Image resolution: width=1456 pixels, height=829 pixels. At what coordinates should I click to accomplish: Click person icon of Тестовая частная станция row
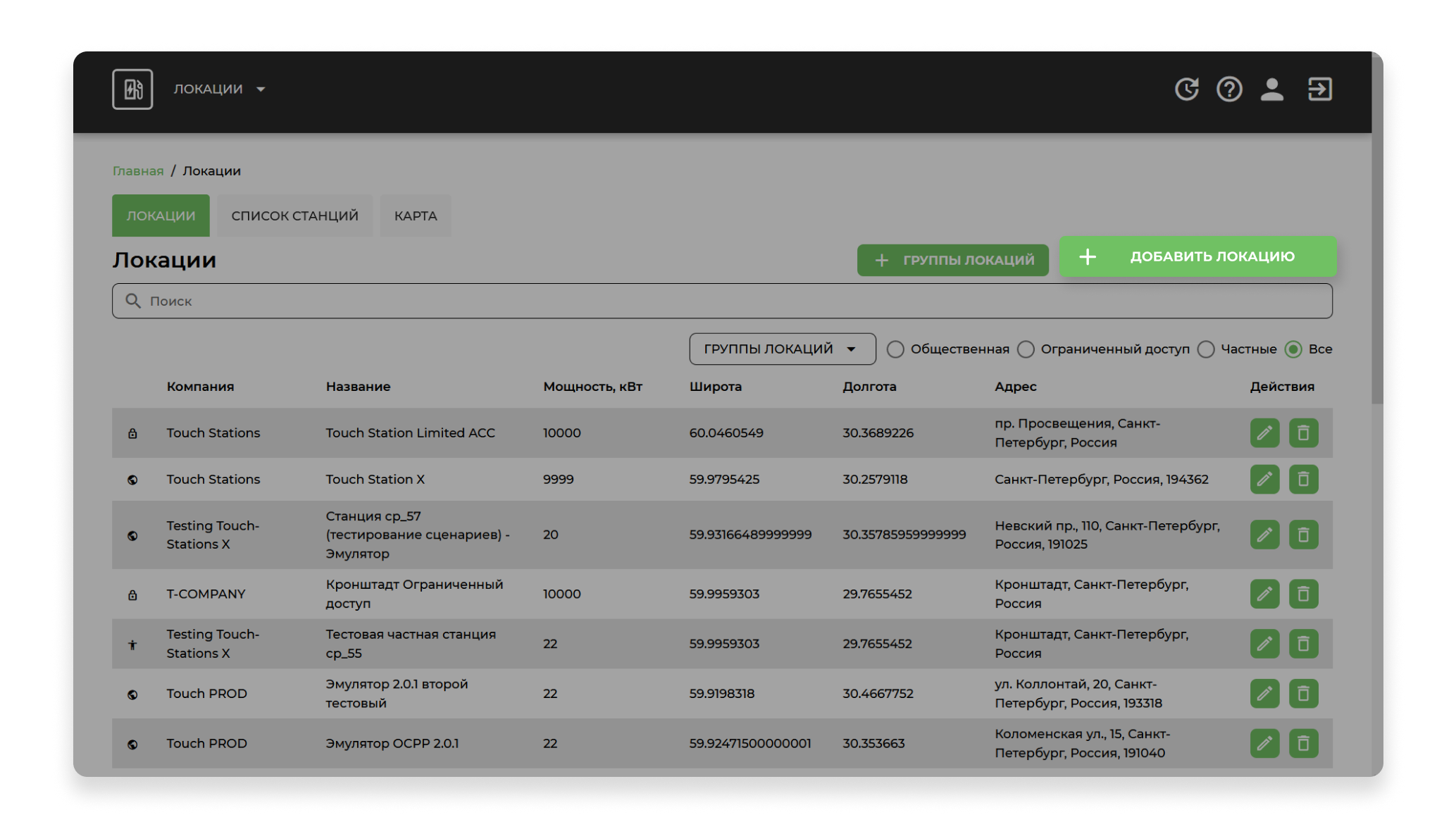[x=132, y=644]
